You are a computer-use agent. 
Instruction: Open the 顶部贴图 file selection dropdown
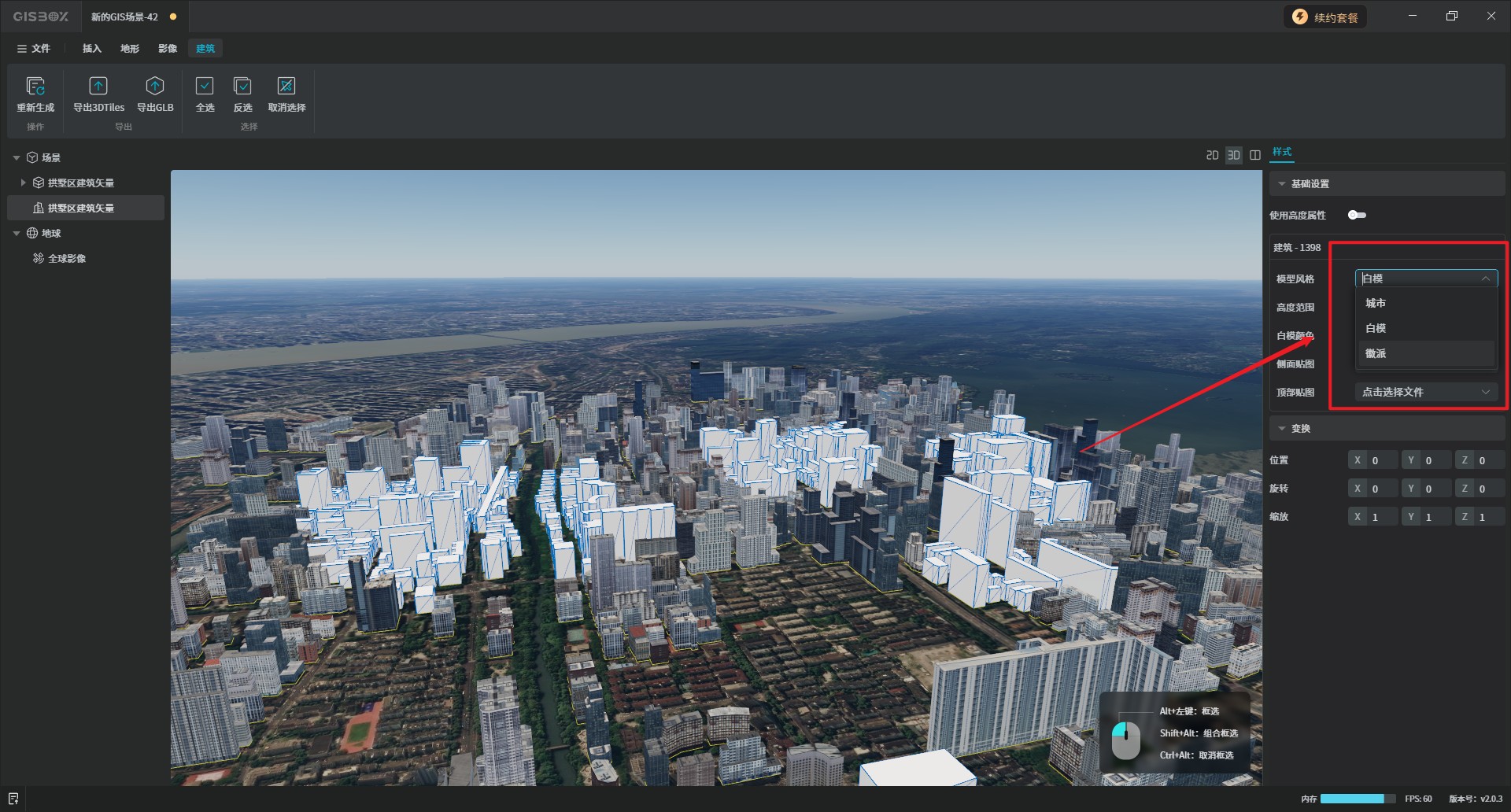point(1425,392)
